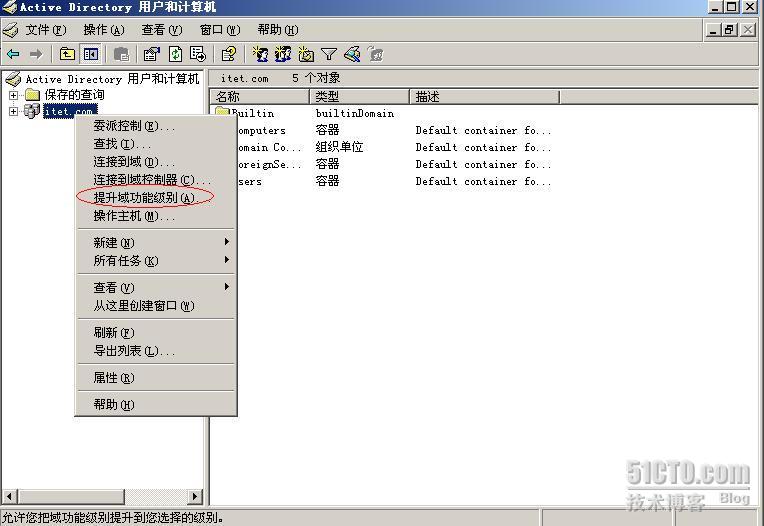Open the 查看 menu in the menu bar
Screen dimensions: 764x526
(x=162, y=30)
